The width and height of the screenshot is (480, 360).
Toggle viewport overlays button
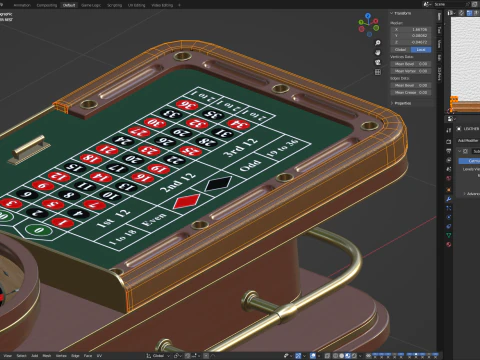pos(313,356)
